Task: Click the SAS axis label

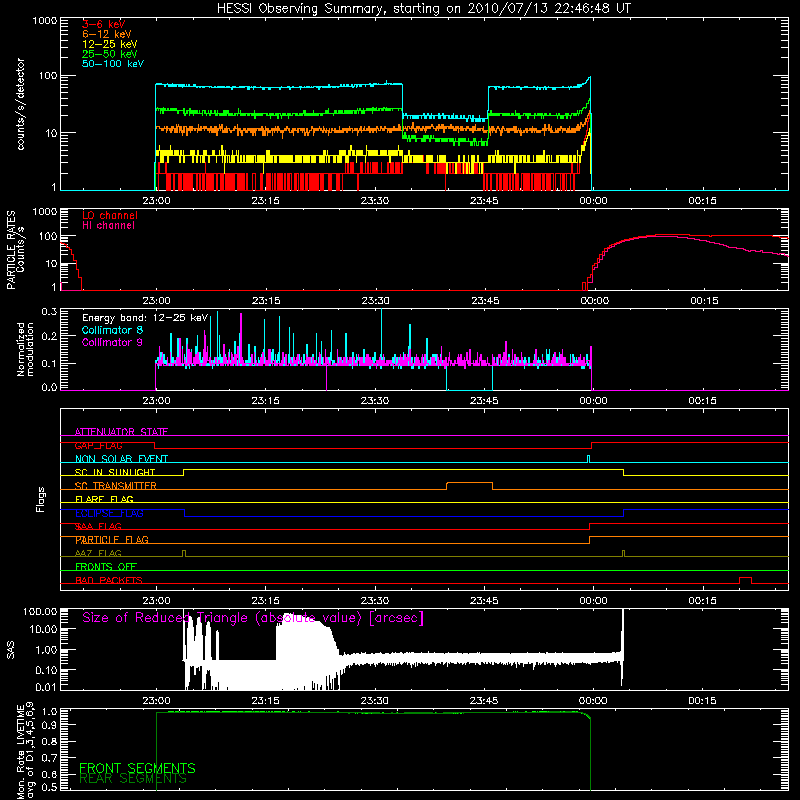Action: pyautogui.click(x=11, y=650)
